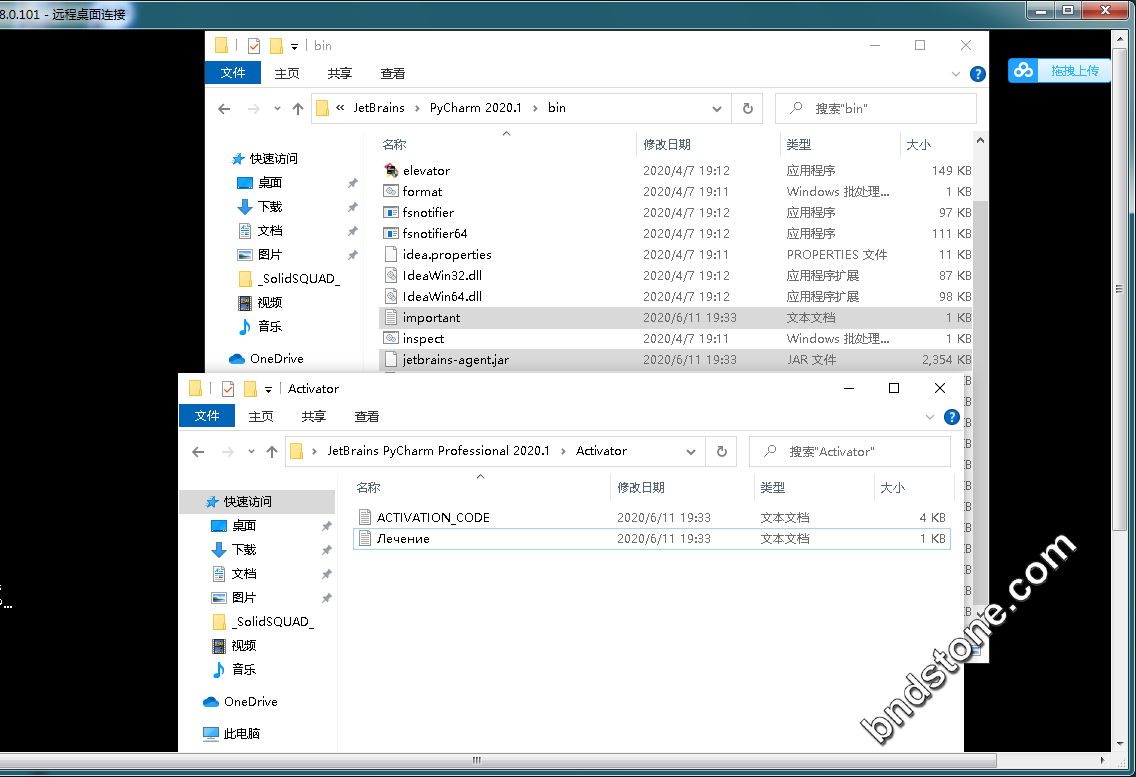Image resolution: width=1136 pixels, height=777 pixels.
Task: Expand the bin address bar history dropdown
Action: [x=717, y=109]
